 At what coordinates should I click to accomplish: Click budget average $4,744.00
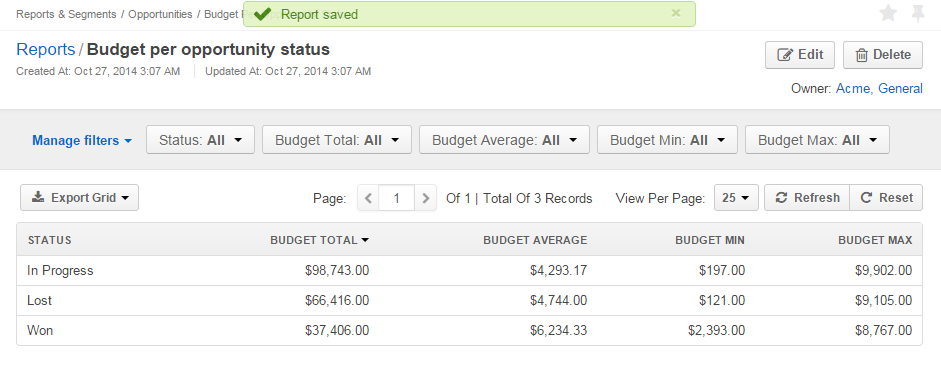(559, 300)
